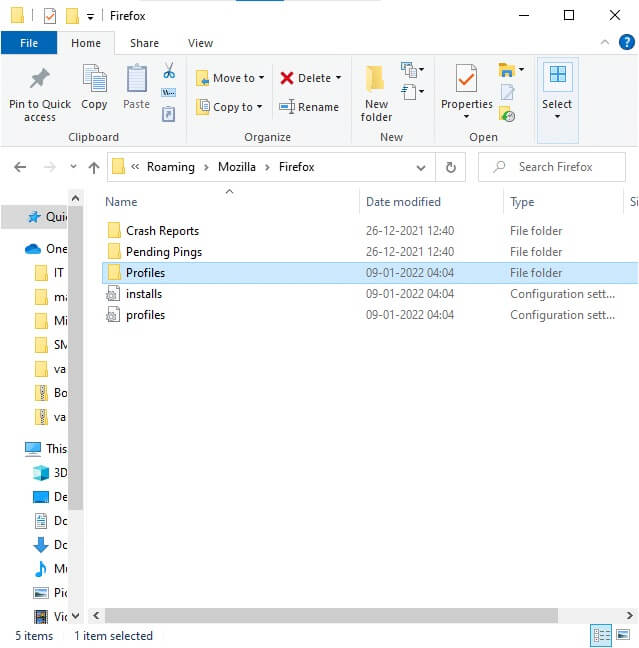Open Customize Quick Access Toolbar dropdown
This screenshot has width=639, height=648.
point(90,17)
